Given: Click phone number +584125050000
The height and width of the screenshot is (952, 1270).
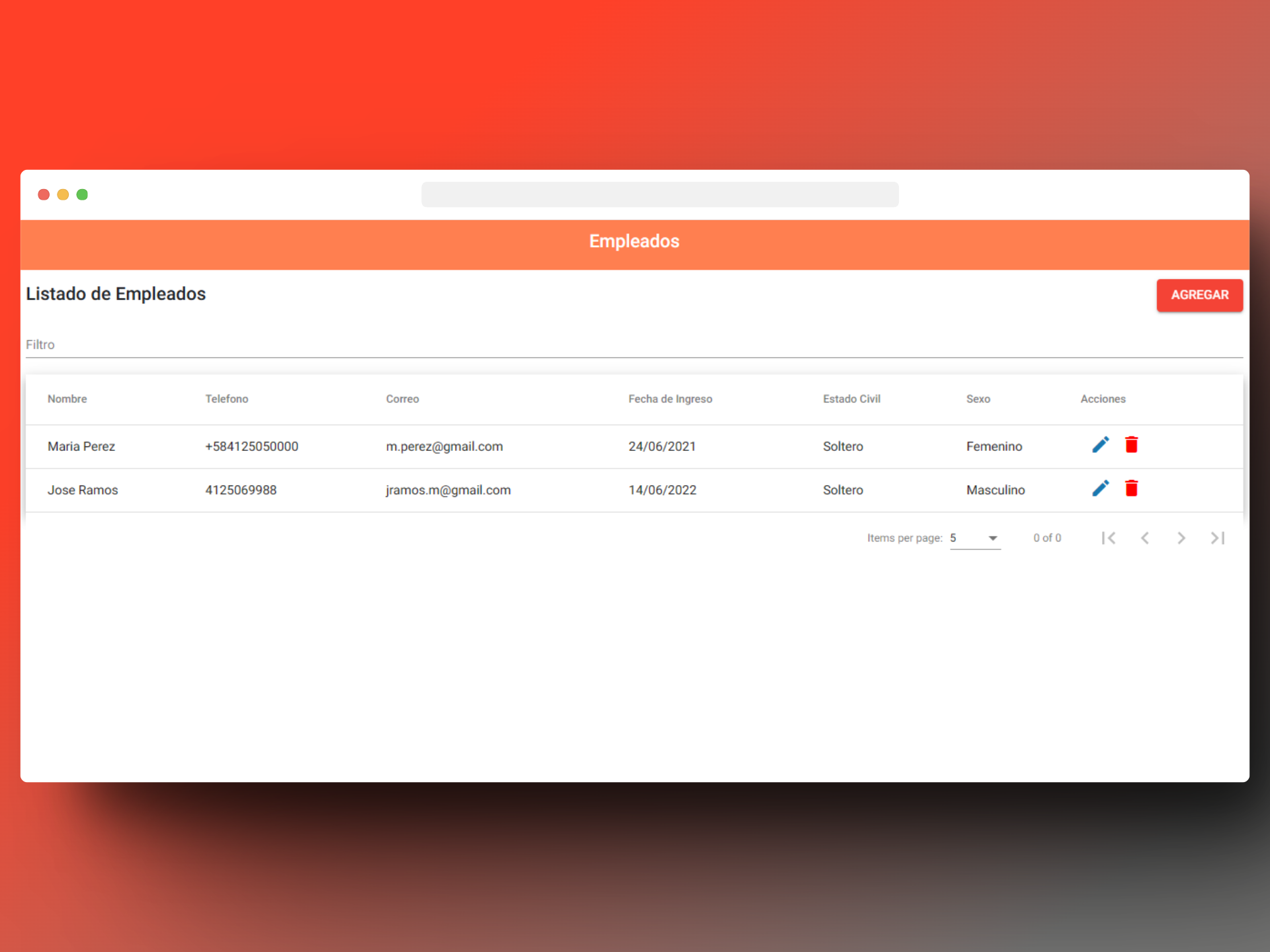Looking at the screenshot, I should click(x=251, y=446).
